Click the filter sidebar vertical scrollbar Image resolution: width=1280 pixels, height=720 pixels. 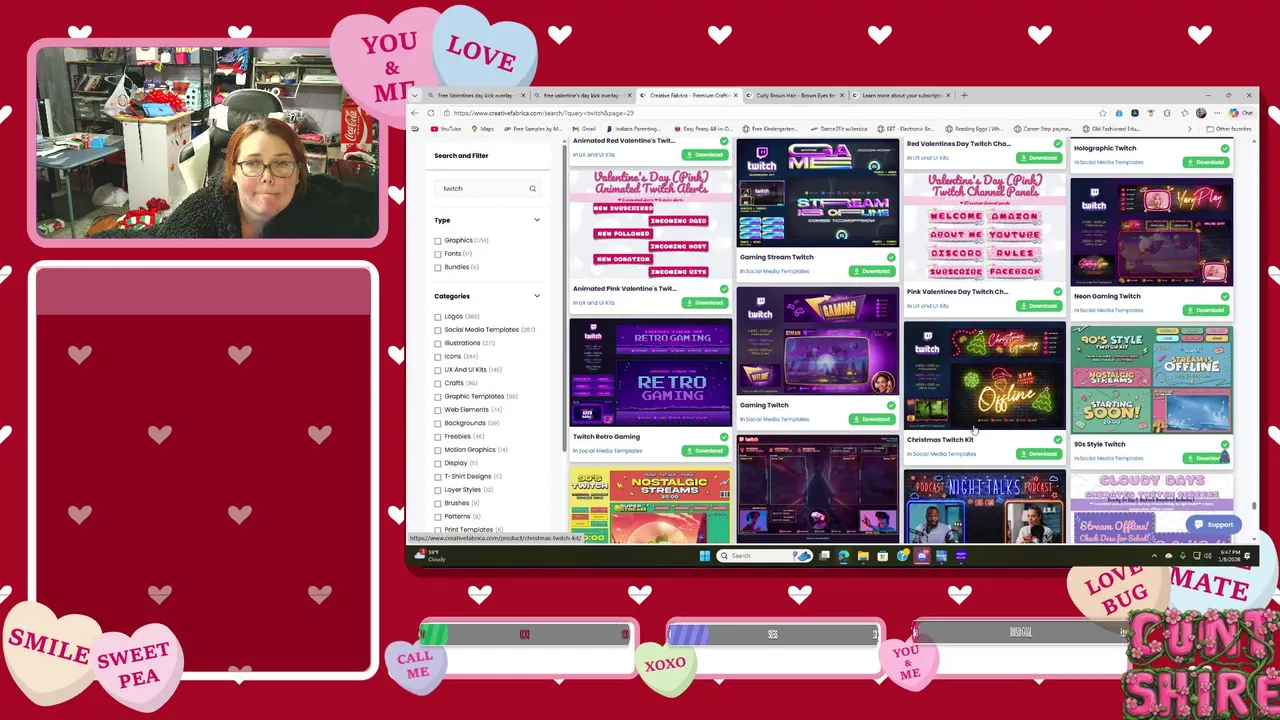tap(564, 300)
